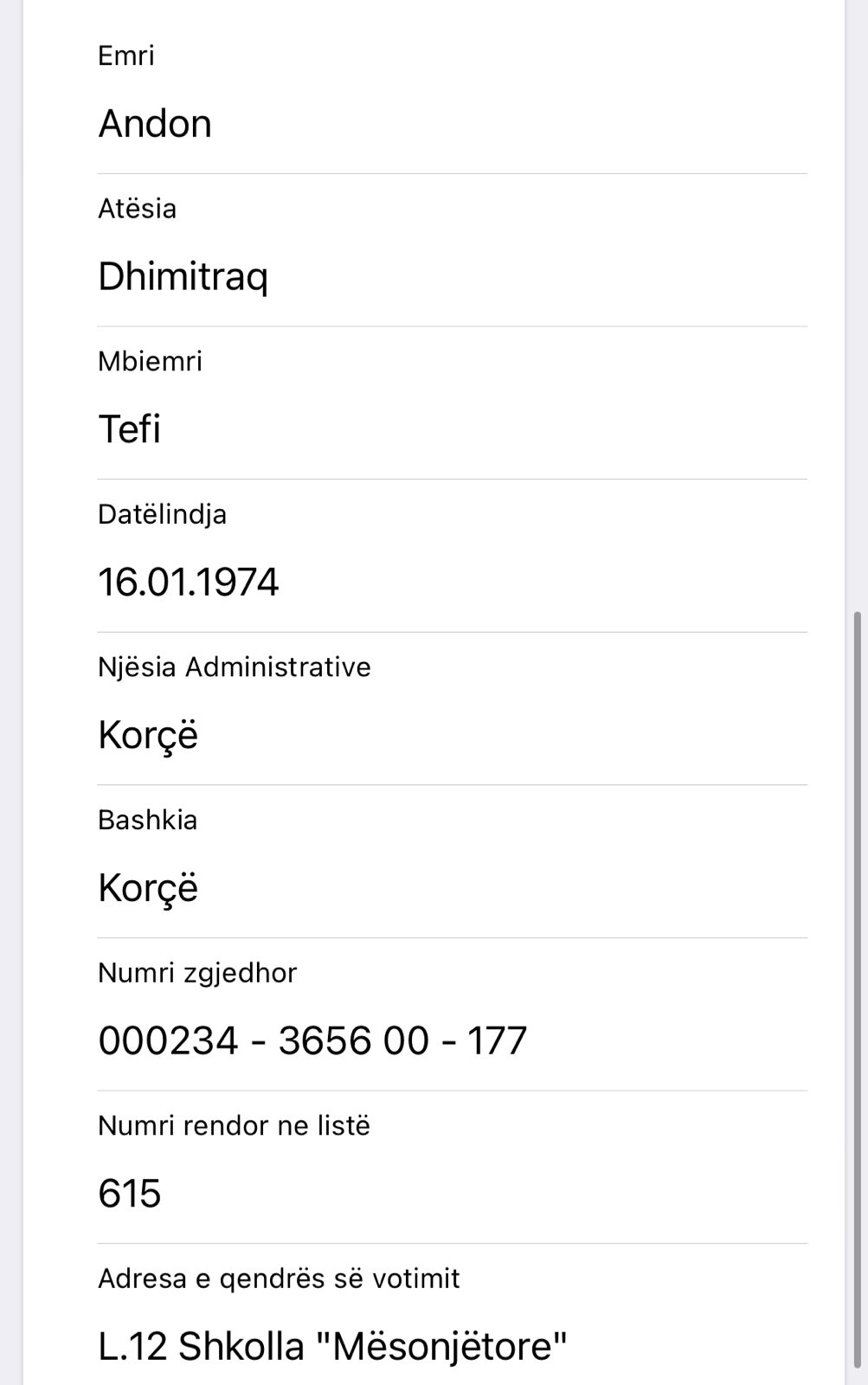Viewport: 868px width, 1385px height.
Task: Select the first name value Andon
Action: tap(155, 124)
